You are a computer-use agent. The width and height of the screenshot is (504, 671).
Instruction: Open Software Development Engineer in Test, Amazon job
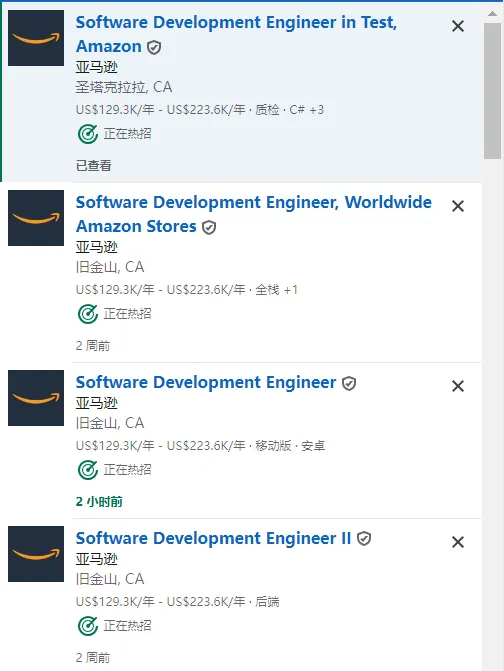tap(236, 34)
